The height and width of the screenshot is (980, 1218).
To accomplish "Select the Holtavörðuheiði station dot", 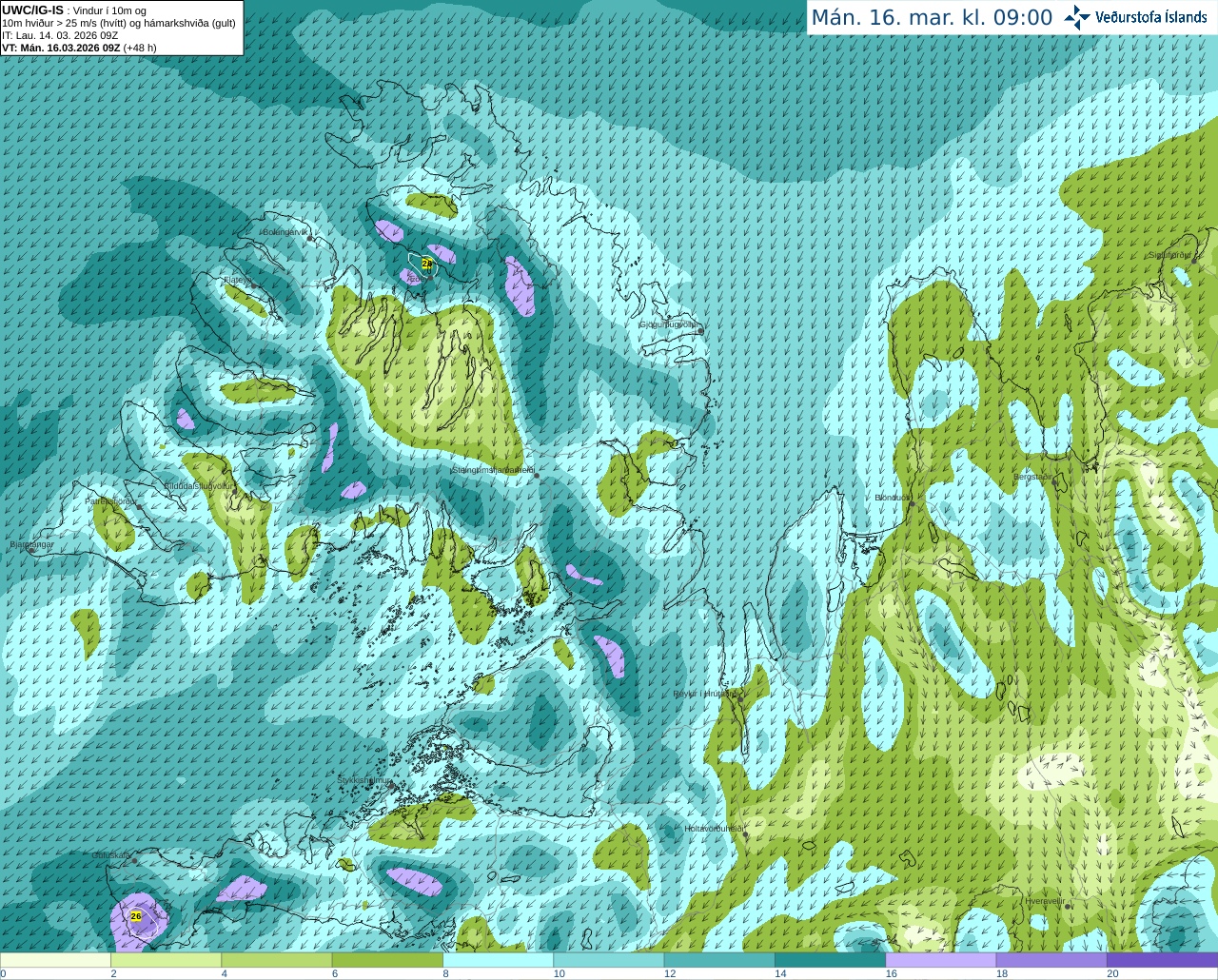I will click(745, 835).
